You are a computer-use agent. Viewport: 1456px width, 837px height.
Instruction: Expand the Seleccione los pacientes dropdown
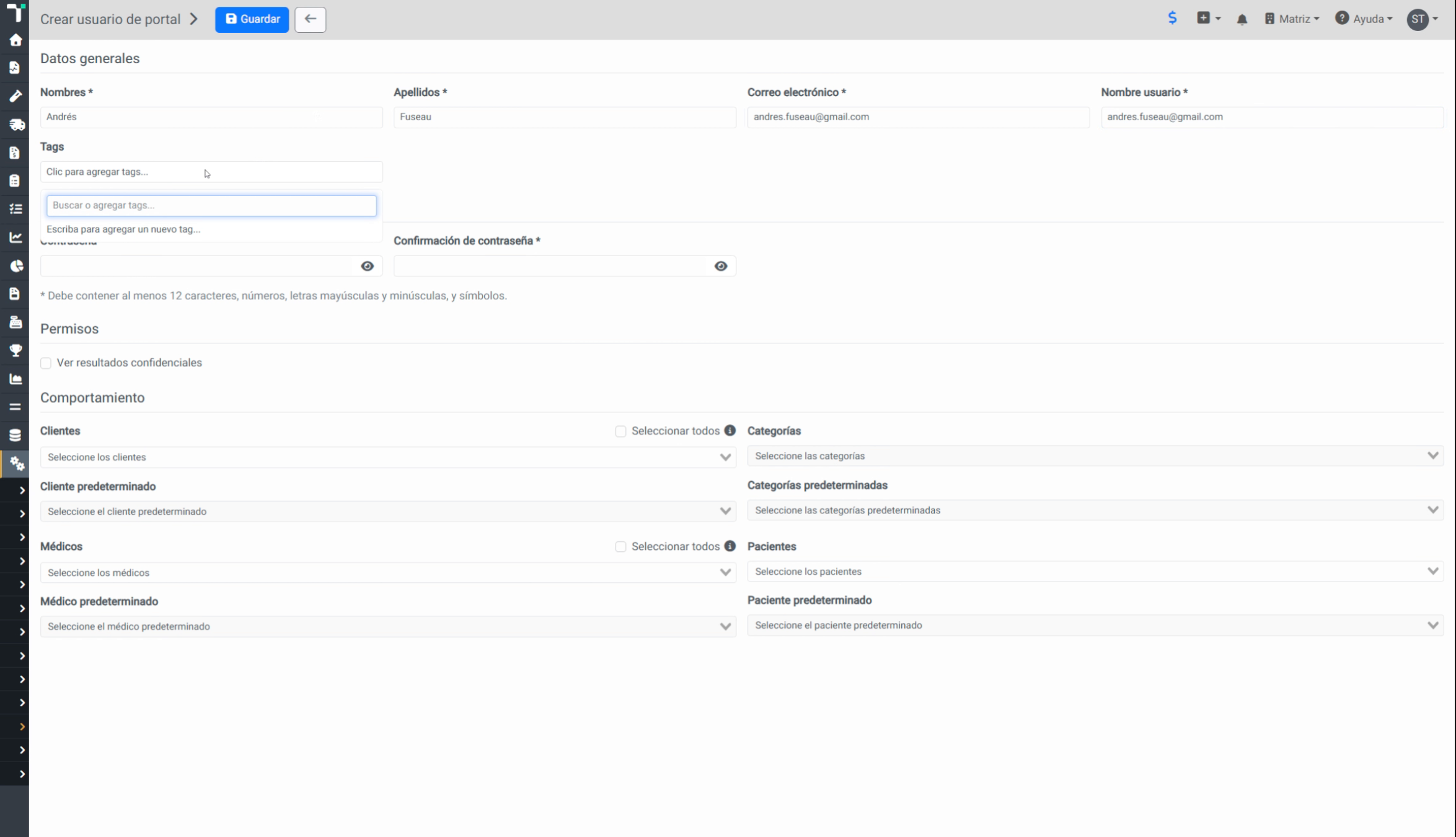pos(1095,571)
